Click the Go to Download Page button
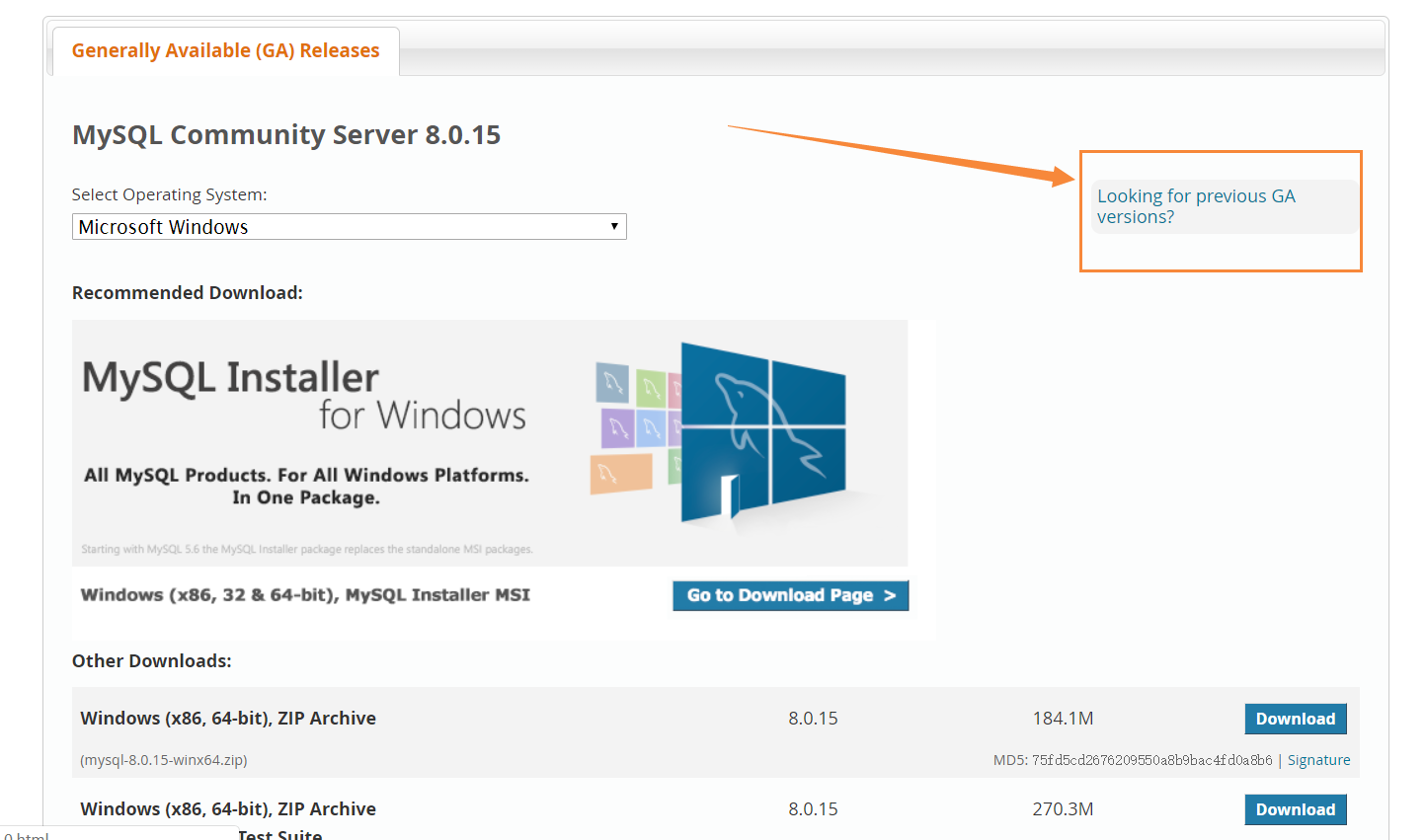 point(791,595)
